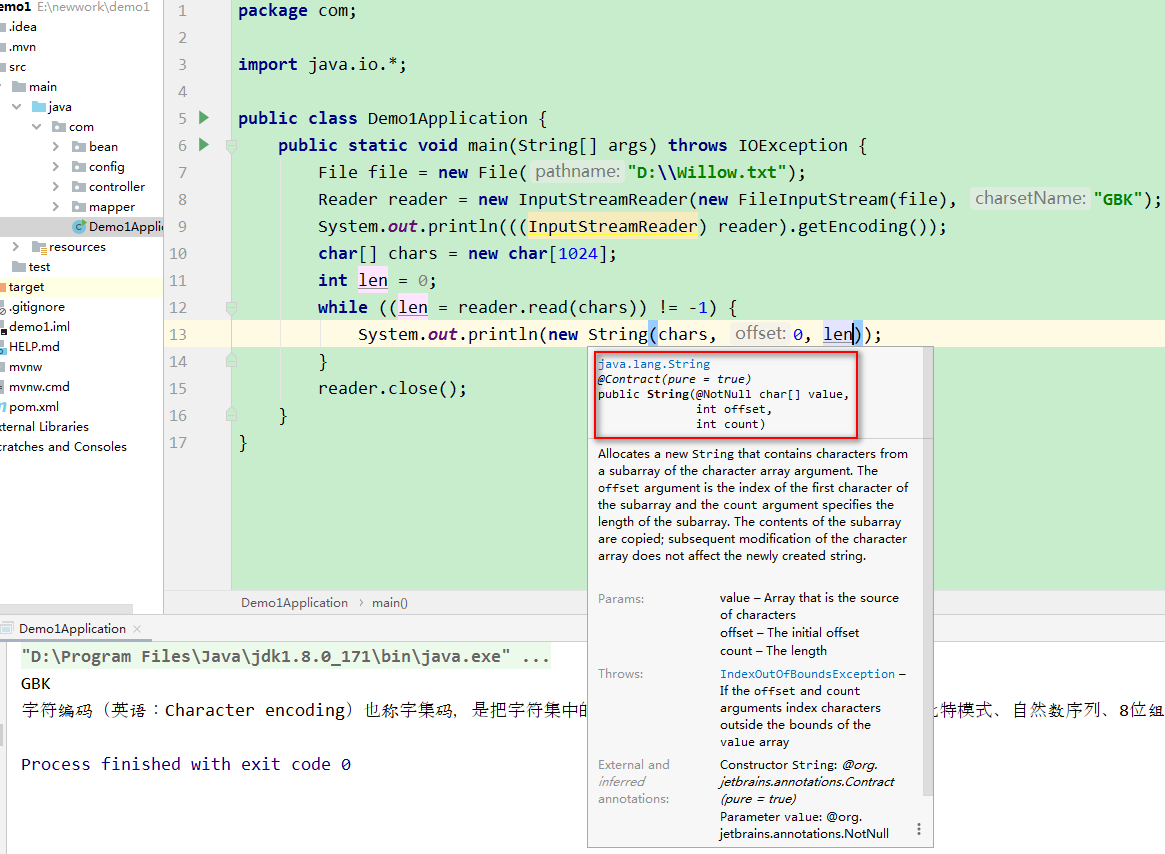This screenshot has height=854, width=1165.
Task: Toggle code folding at line 12
Action: (x=231, y=308)
